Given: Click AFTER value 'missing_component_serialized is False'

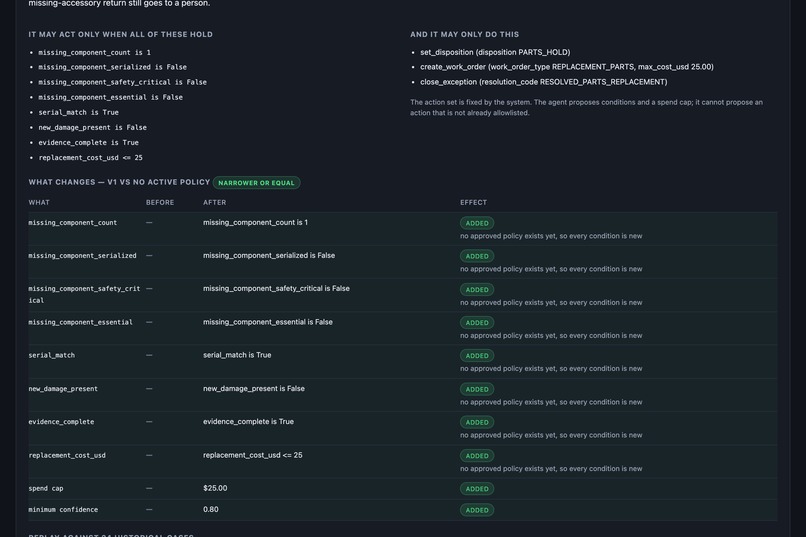Looking at the screenshot, I should click(269, 255).
